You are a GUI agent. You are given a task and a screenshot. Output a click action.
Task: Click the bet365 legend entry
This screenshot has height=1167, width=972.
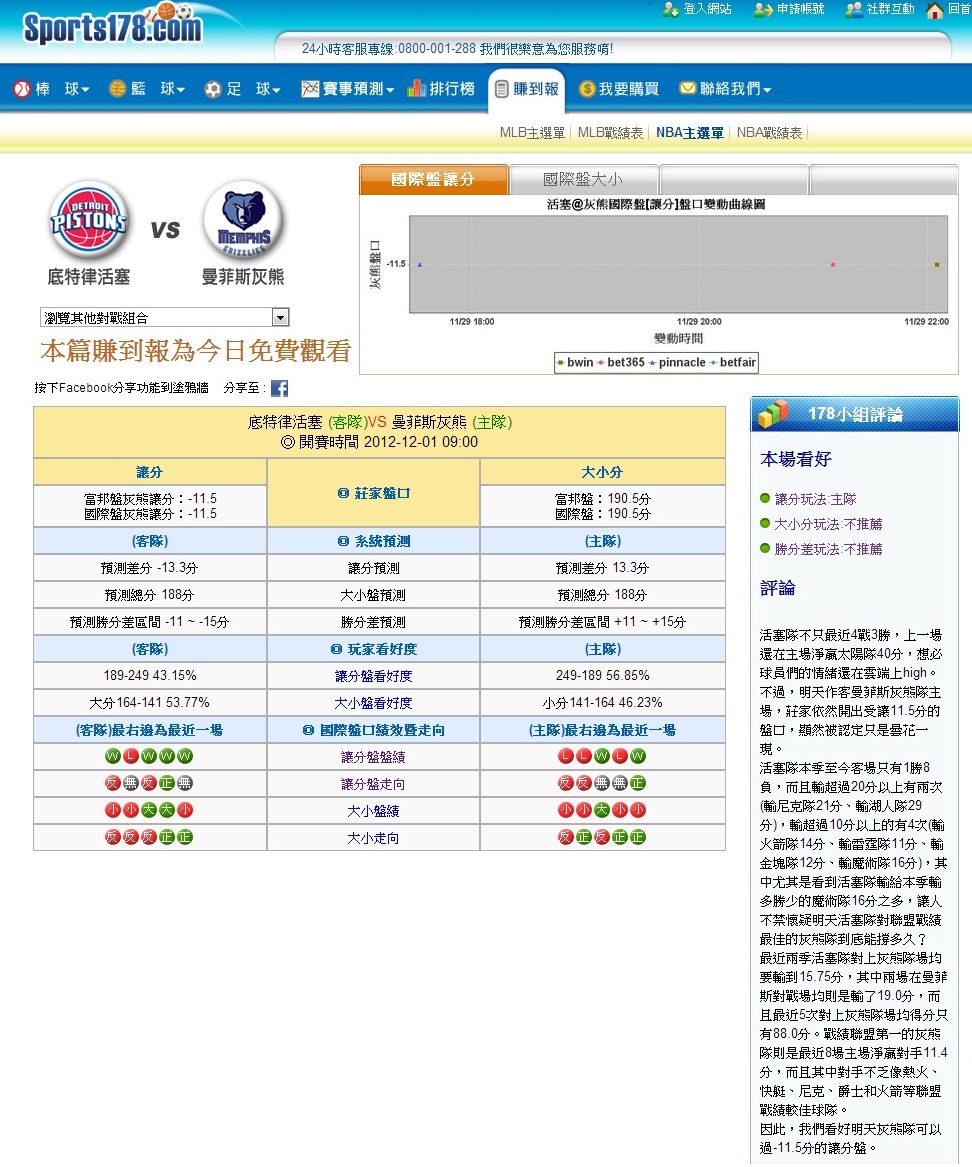pyautogui.click(x=621, y=362)
